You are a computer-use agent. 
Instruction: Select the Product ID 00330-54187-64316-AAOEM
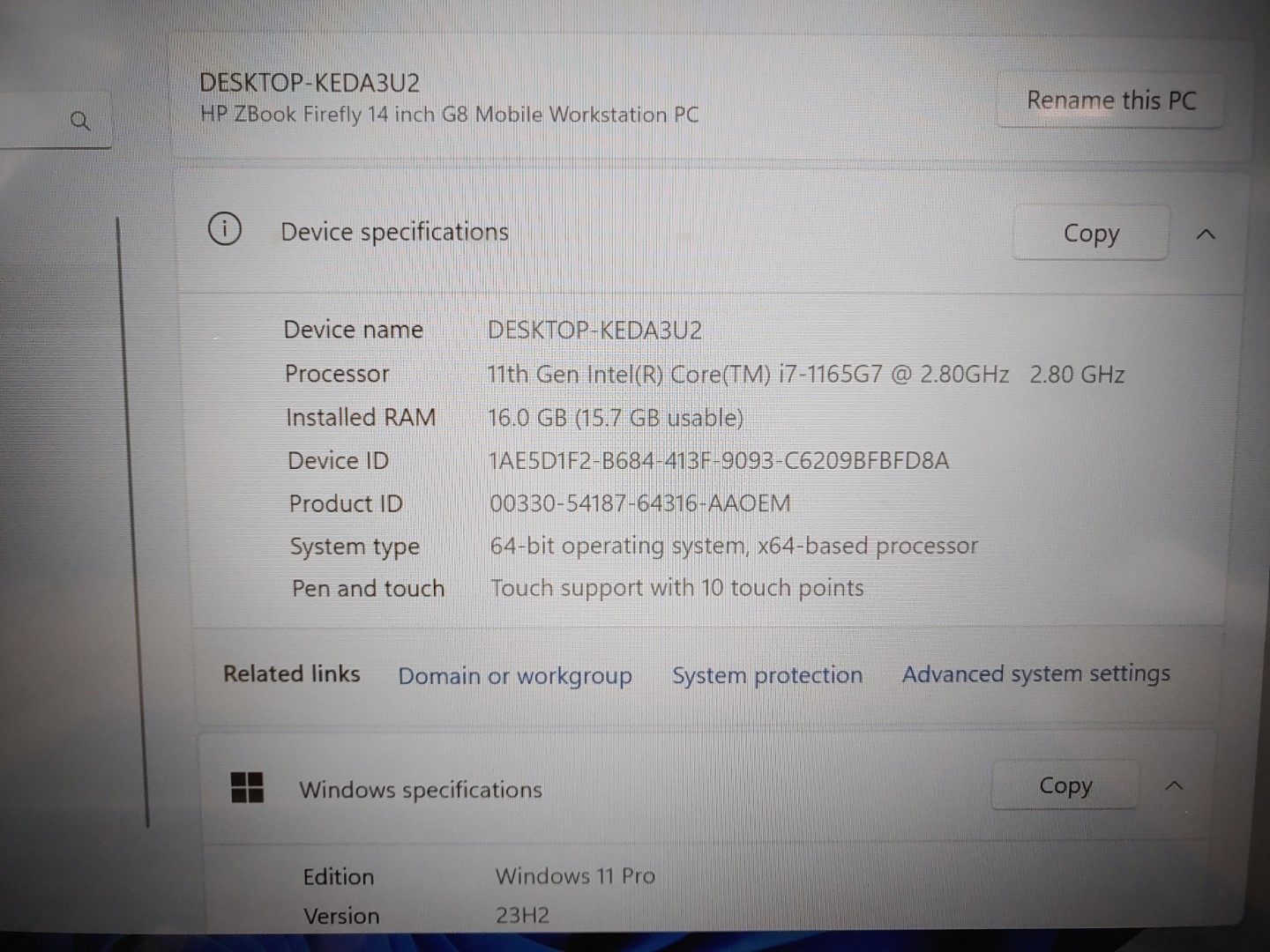(640, 503)
